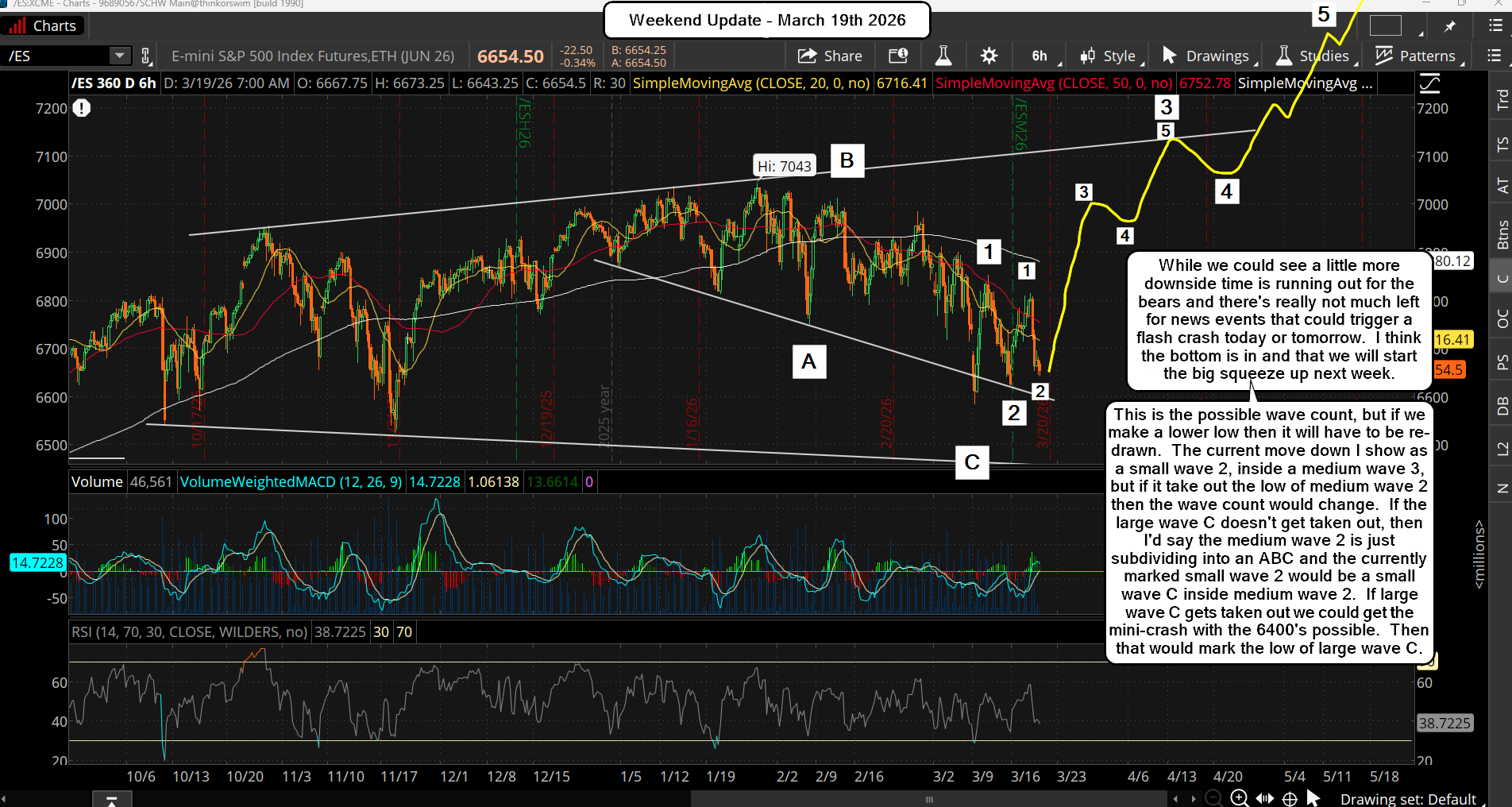1512x807 pixels.
Task: Toggle the pin window icon
Action: point(1450,26)
